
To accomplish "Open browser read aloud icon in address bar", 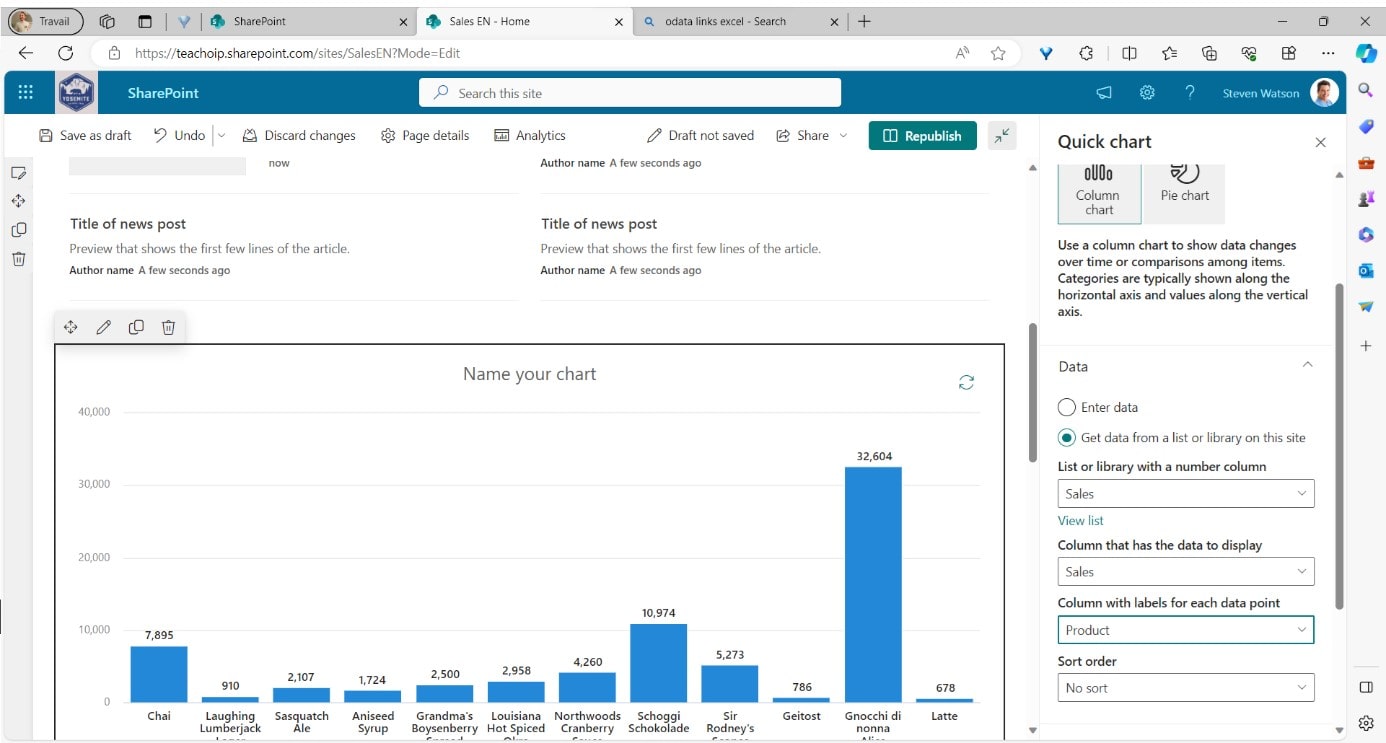I will (x=963, y=53).
